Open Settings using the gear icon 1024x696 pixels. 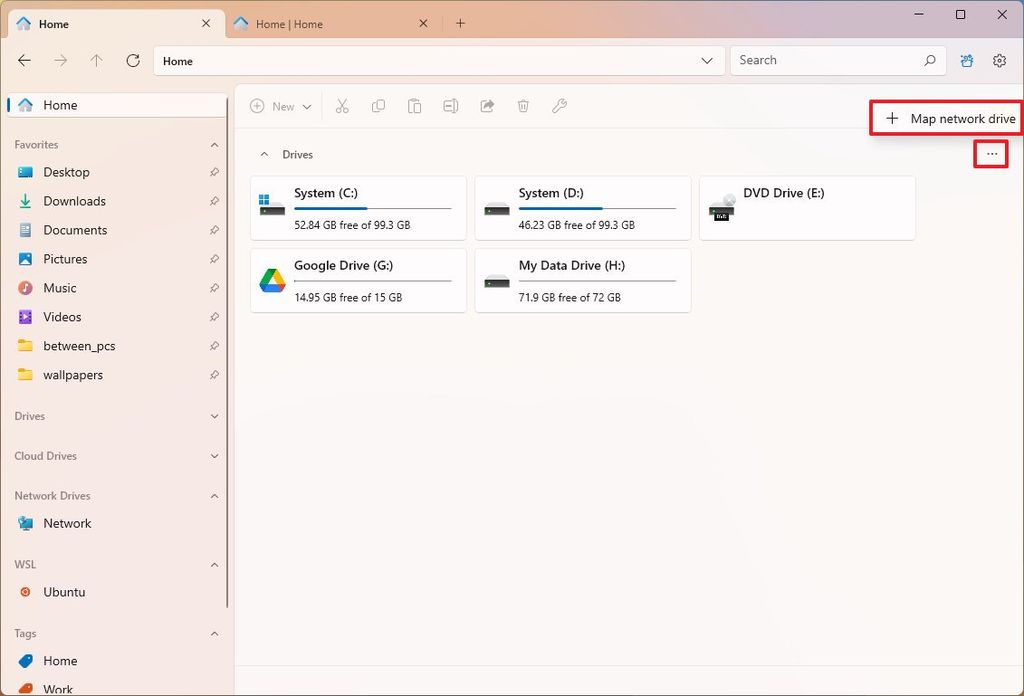999,60
